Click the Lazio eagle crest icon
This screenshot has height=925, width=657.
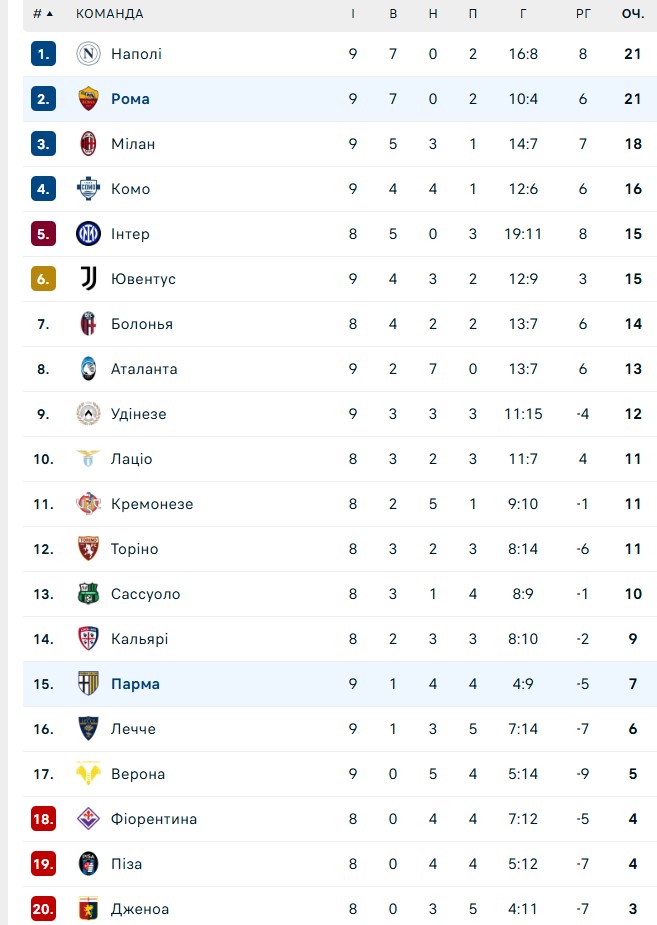89,459
